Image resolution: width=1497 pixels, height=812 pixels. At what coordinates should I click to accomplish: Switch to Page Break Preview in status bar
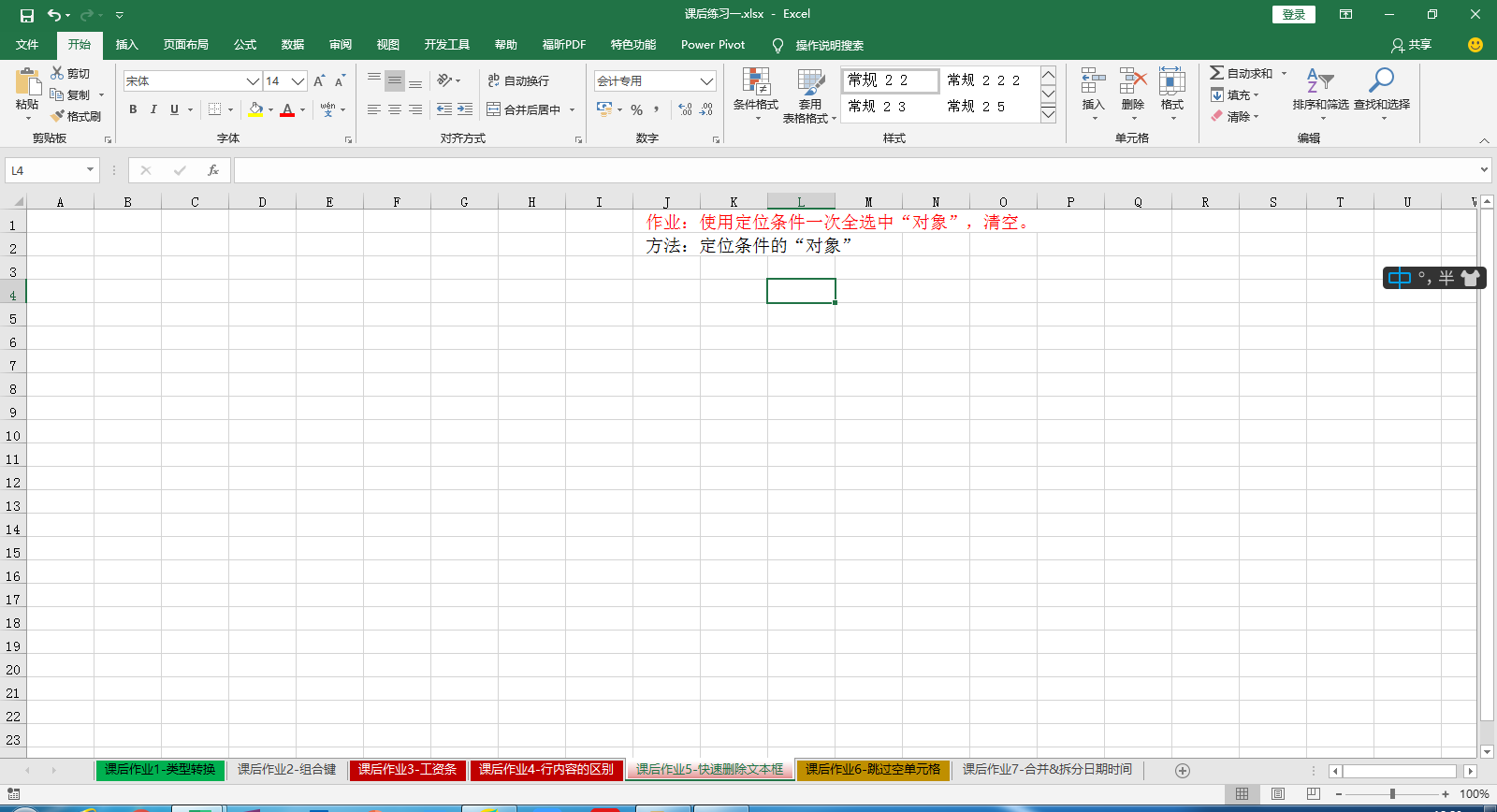point(1314,794)
